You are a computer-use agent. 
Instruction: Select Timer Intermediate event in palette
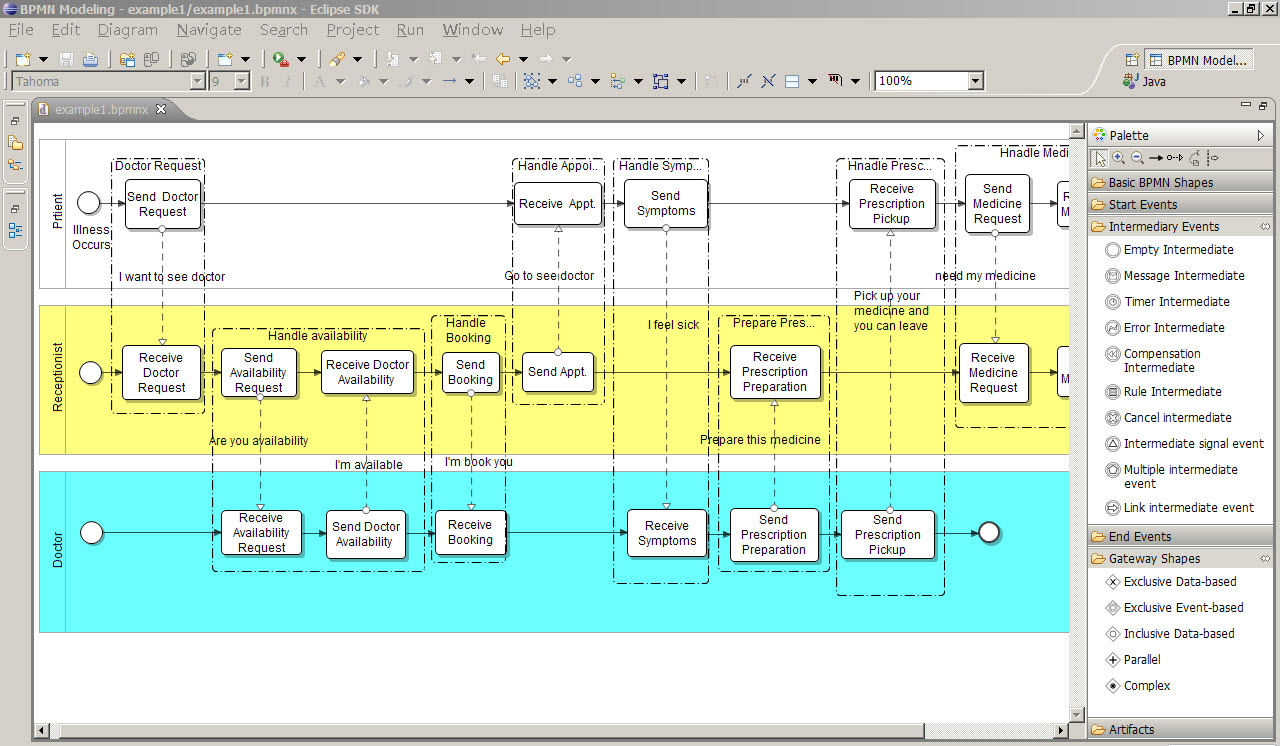click(1167, 302)
